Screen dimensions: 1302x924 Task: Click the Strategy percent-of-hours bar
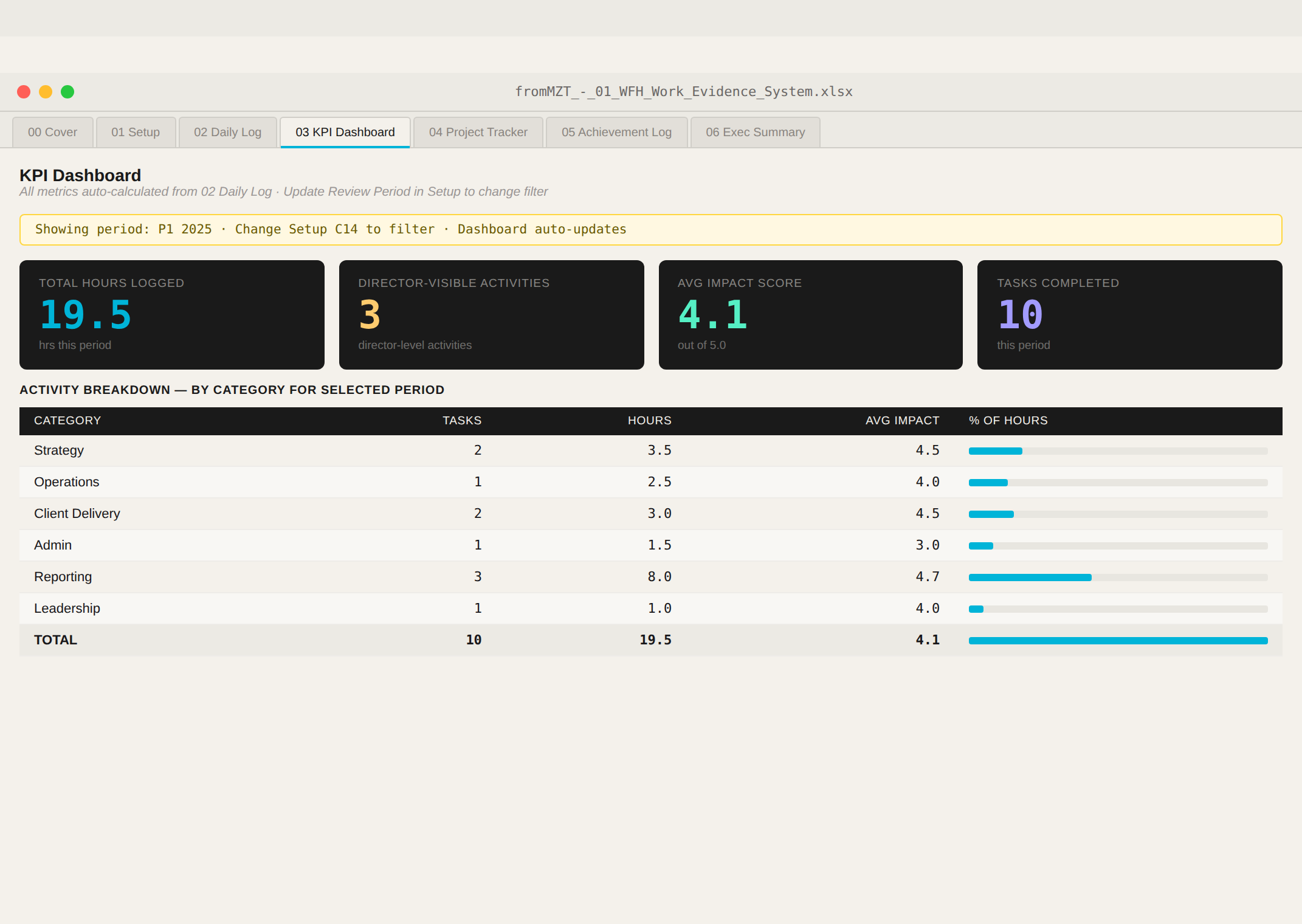click(x=1118, y=451)
